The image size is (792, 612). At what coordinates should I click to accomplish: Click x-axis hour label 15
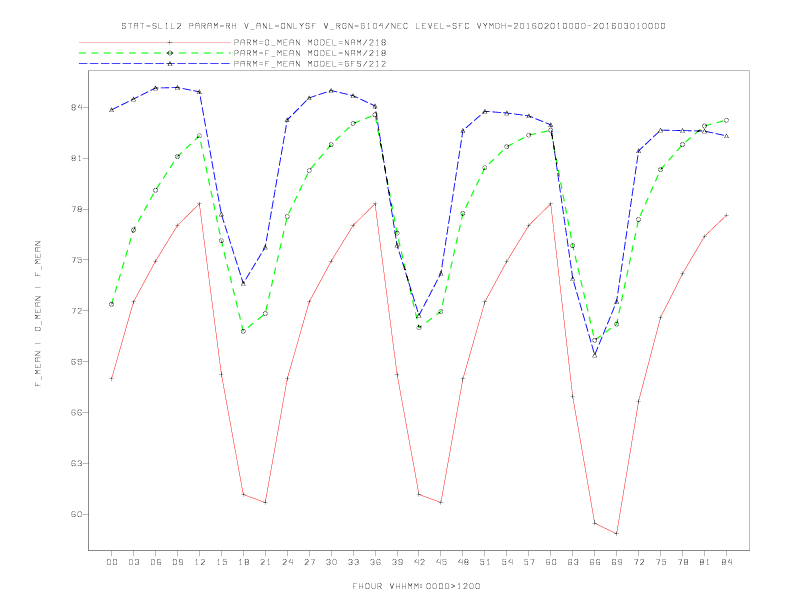tap(221, 562)
